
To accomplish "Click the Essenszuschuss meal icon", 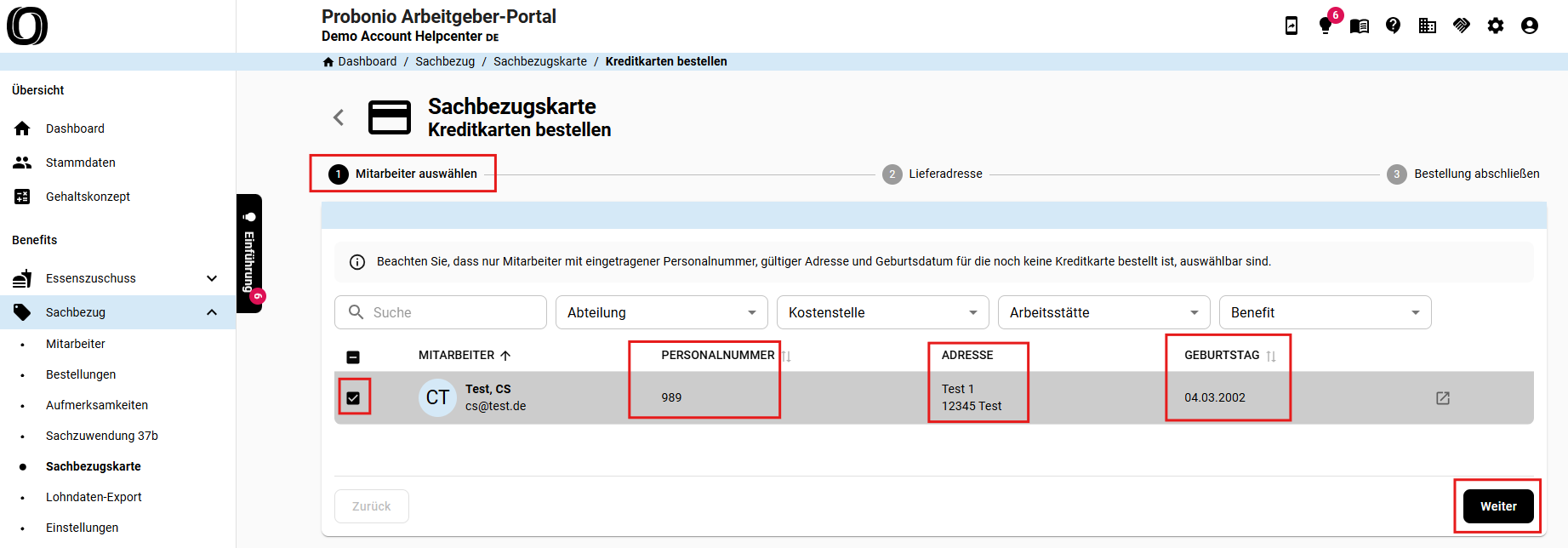I will click(x=22, y=278).
